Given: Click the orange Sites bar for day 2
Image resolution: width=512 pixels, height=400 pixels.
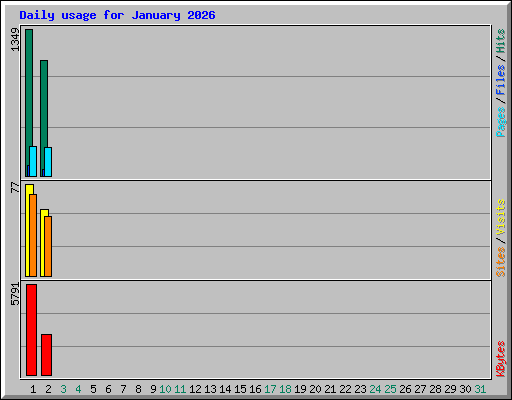Looking at the screenshot, I should pos(48,246).
